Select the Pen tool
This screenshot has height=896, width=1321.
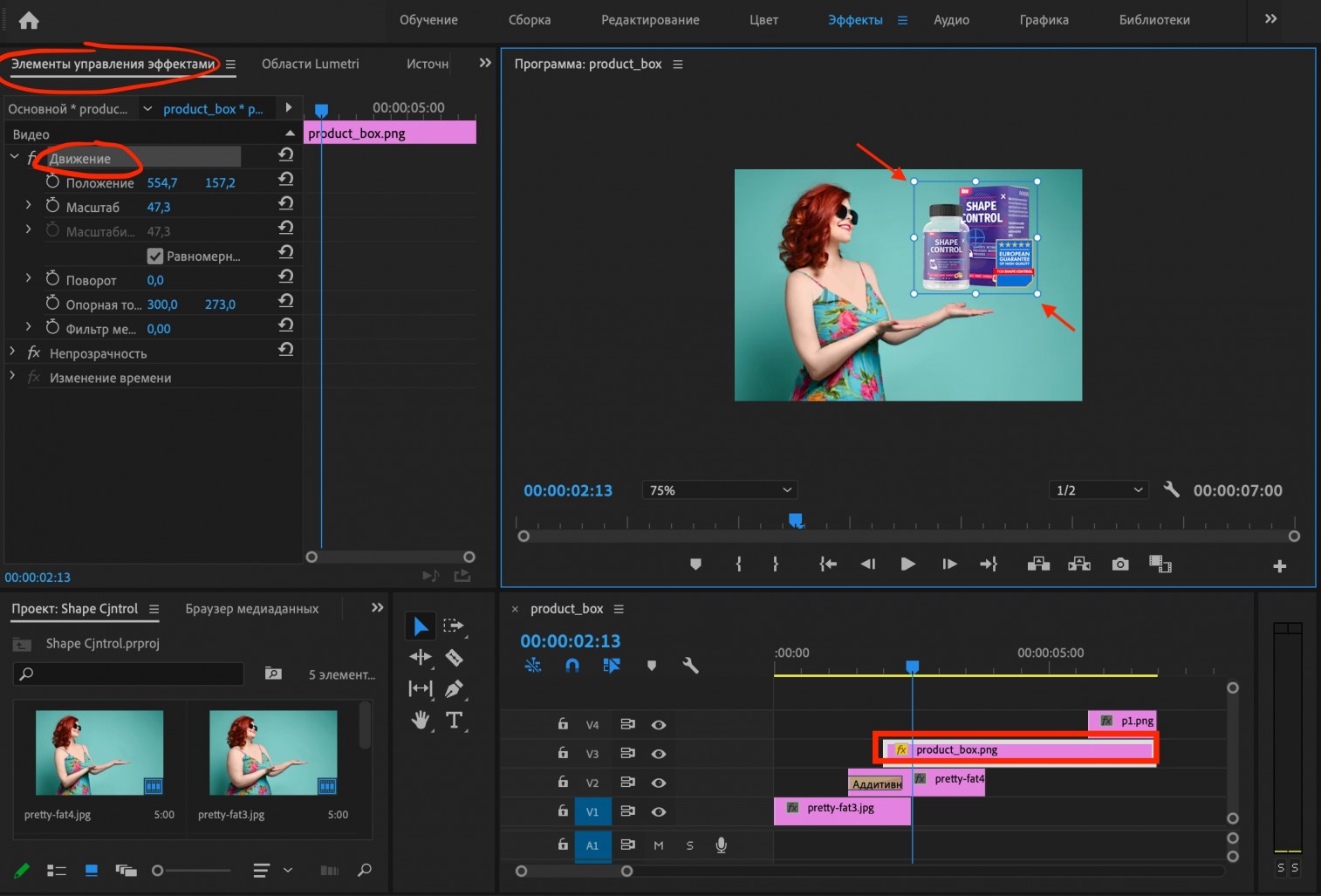pos(454,688)
